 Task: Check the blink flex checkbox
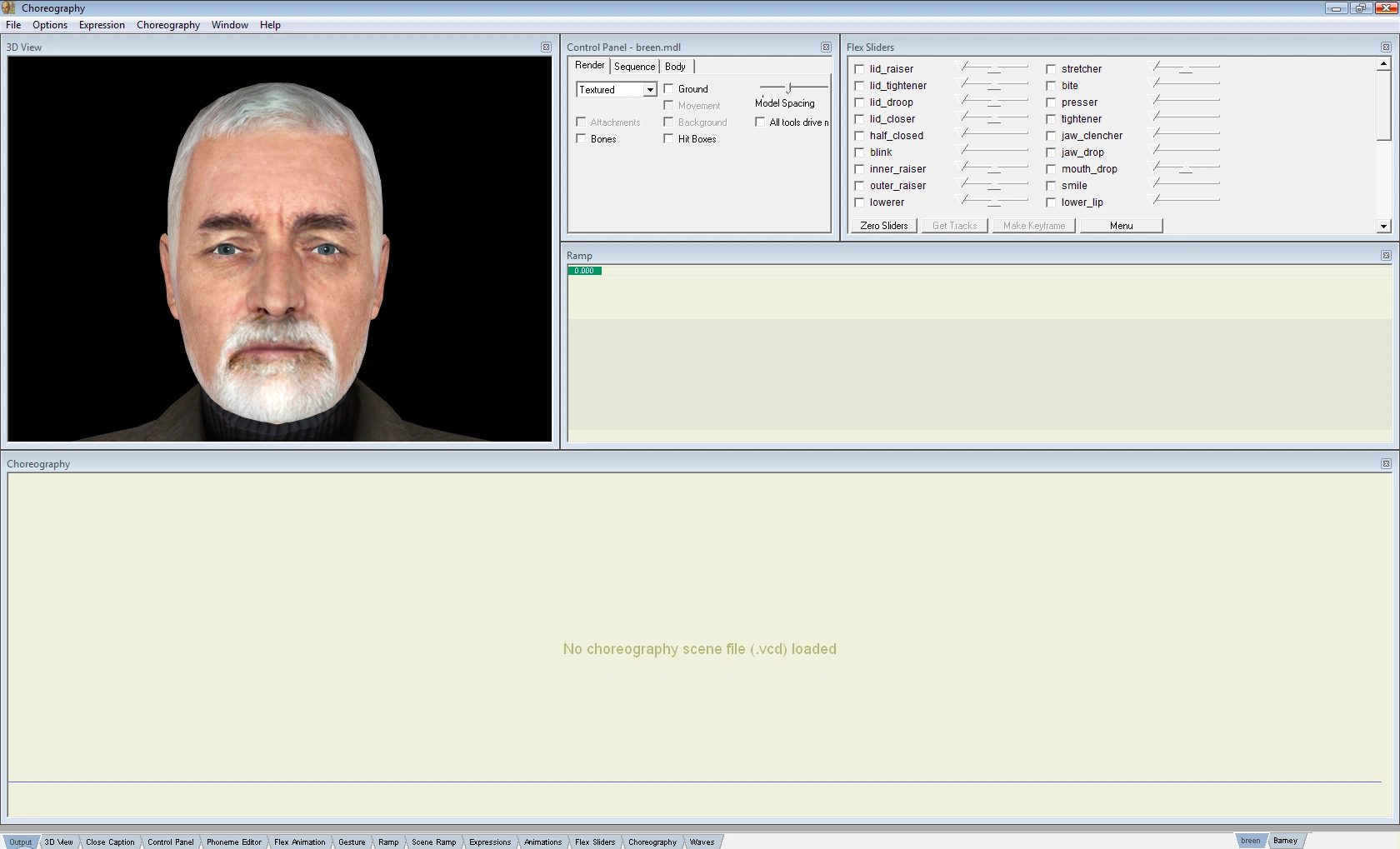click(859, 152)
